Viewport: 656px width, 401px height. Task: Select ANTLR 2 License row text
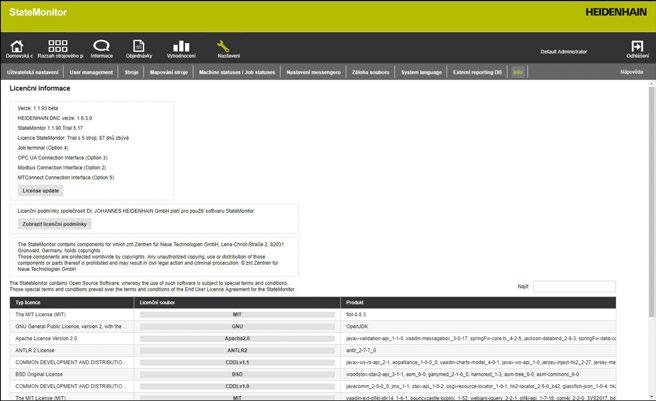click(x=35, y=350)
